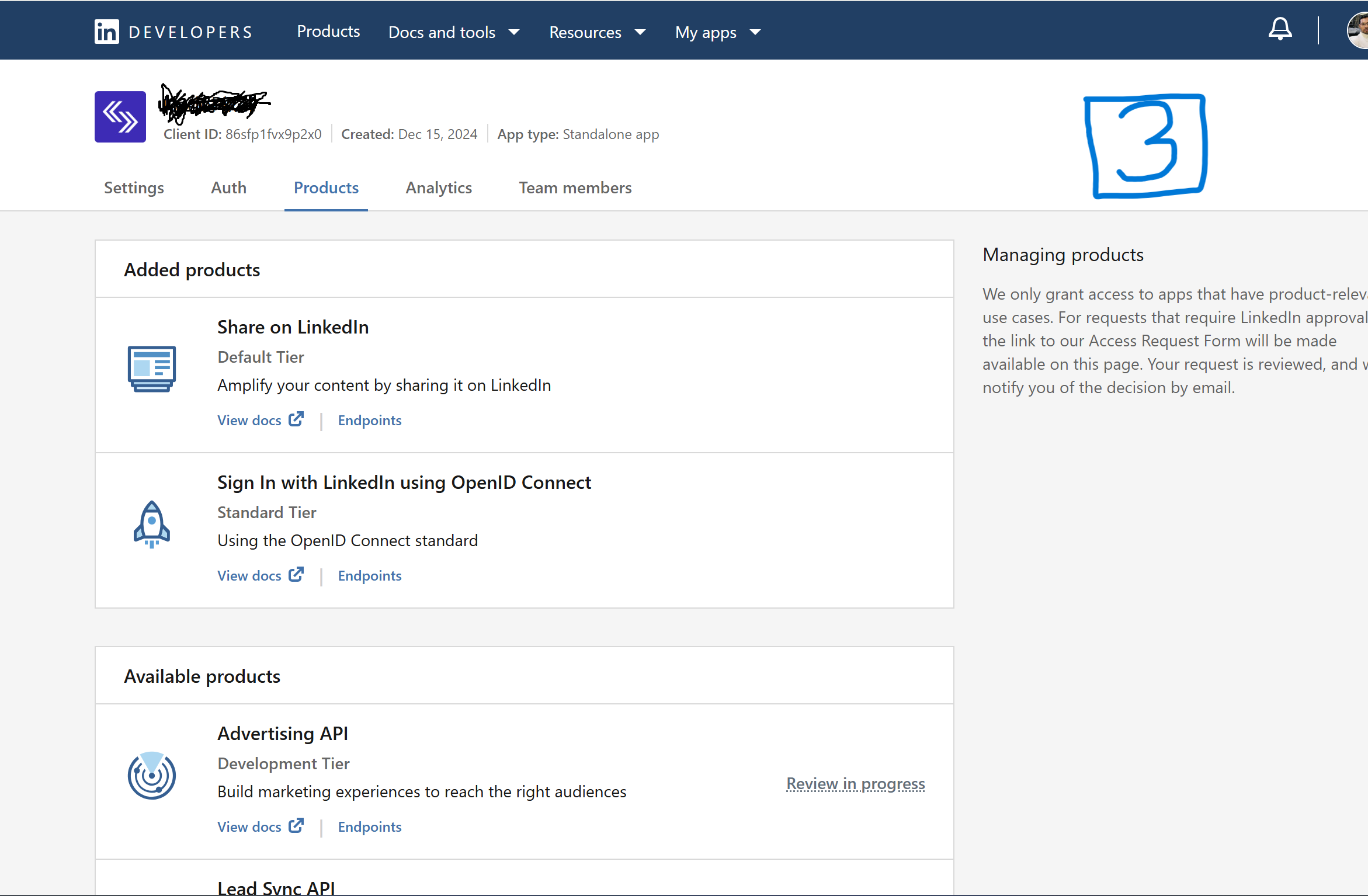Viewport: 1368px width, 896px height.
Task: Open the notifications bell
Action: pos(1280,29)
